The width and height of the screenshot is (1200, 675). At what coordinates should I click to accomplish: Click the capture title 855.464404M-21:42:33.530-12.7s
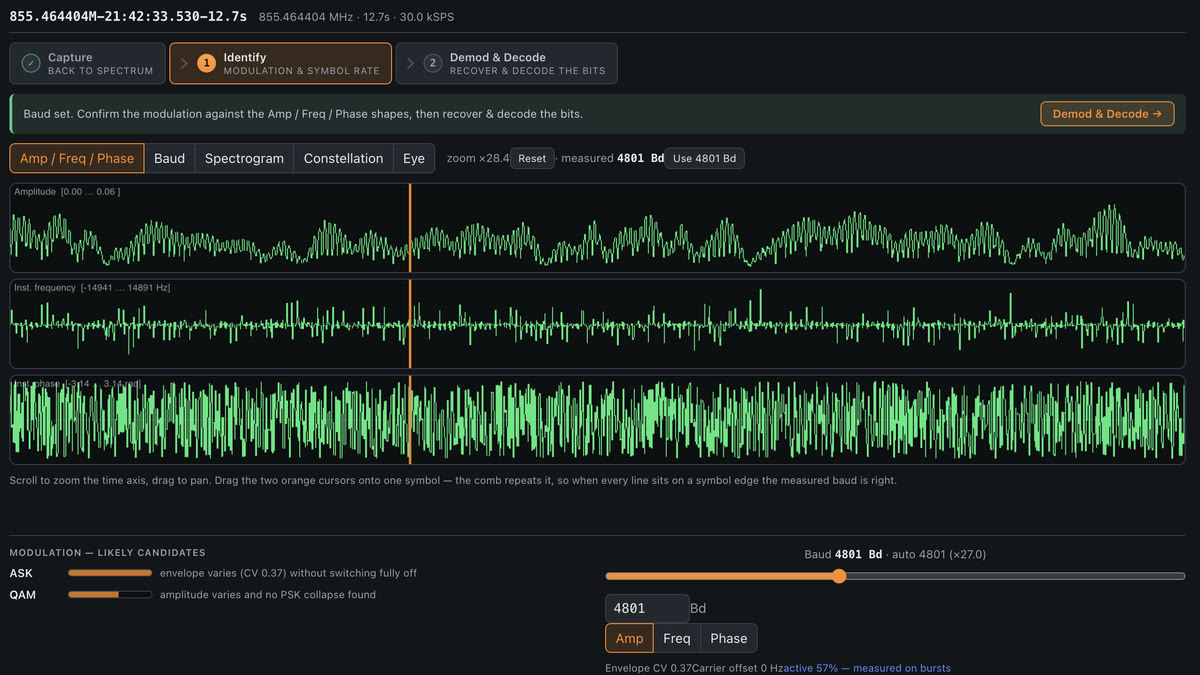click(x=128, y=16)
